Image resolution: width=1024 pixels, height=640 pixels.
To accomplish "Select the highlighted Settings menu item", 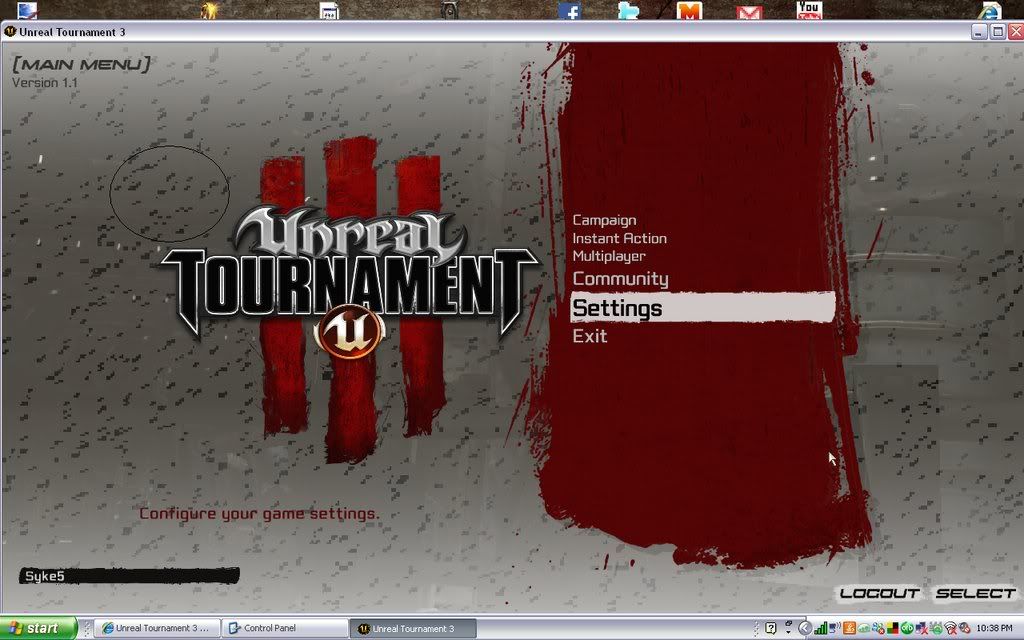I will point(703,308).
